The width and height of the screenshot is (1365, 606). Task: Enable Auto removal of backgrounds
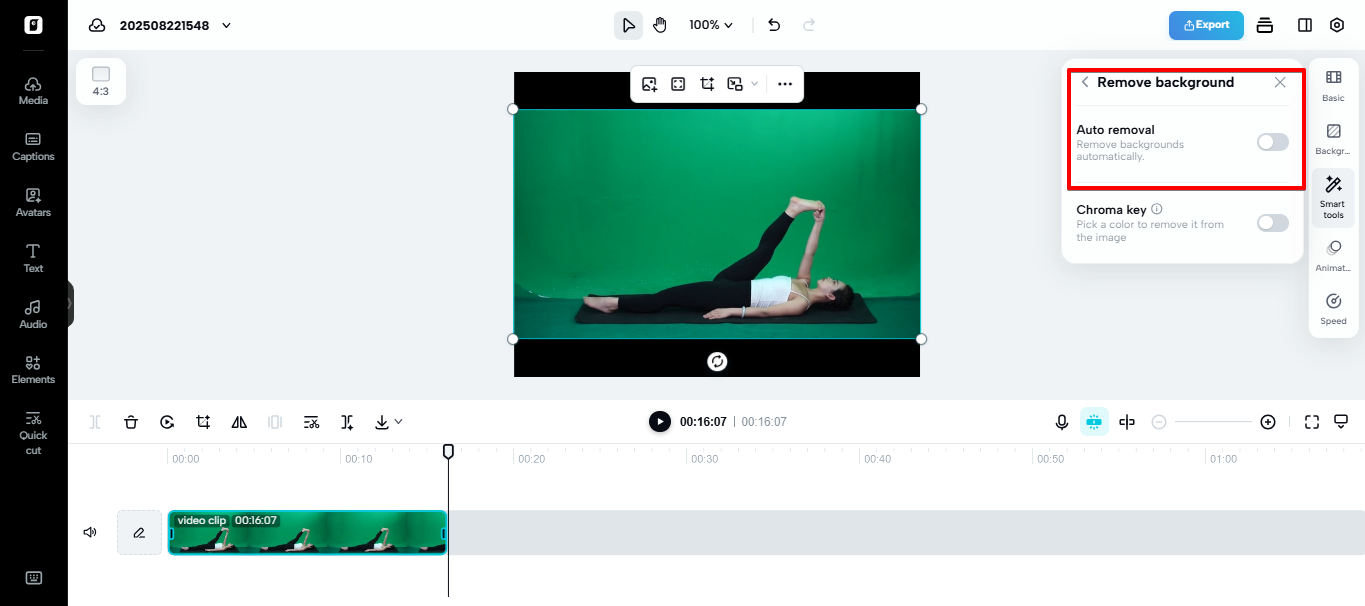(1271, 141)
